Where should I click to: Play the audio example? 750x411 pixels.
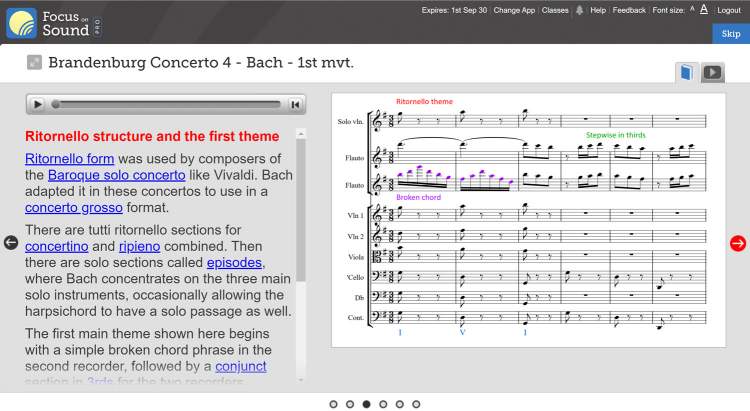pos(37,104)
